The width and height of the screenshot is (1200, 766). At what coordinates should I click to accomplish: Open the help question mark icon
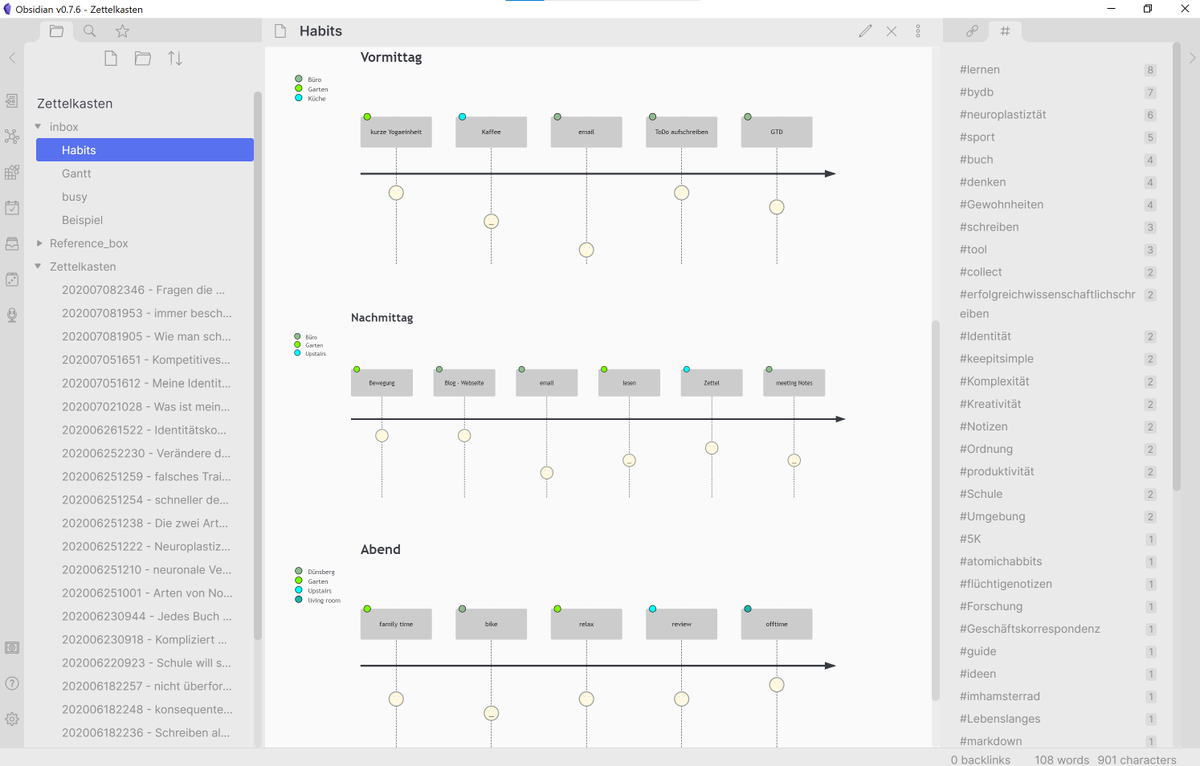tap(12, 684)
